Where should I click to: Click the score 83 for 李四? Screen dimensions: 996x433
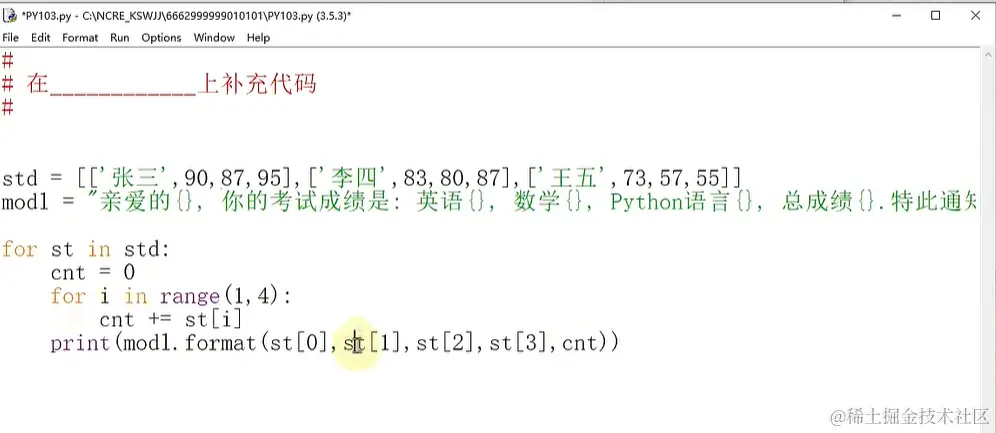coord(417,178)
